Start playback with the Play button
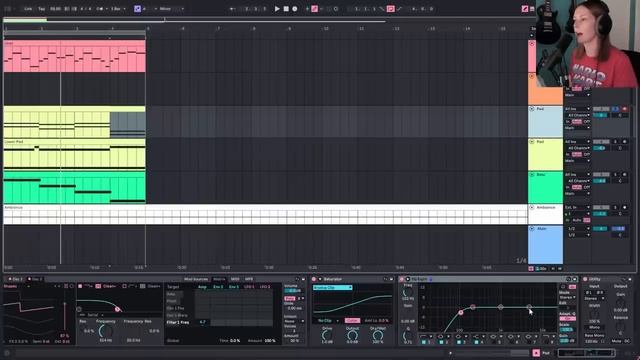The height and width of the screenshot is (360, 640). [277, 9]
